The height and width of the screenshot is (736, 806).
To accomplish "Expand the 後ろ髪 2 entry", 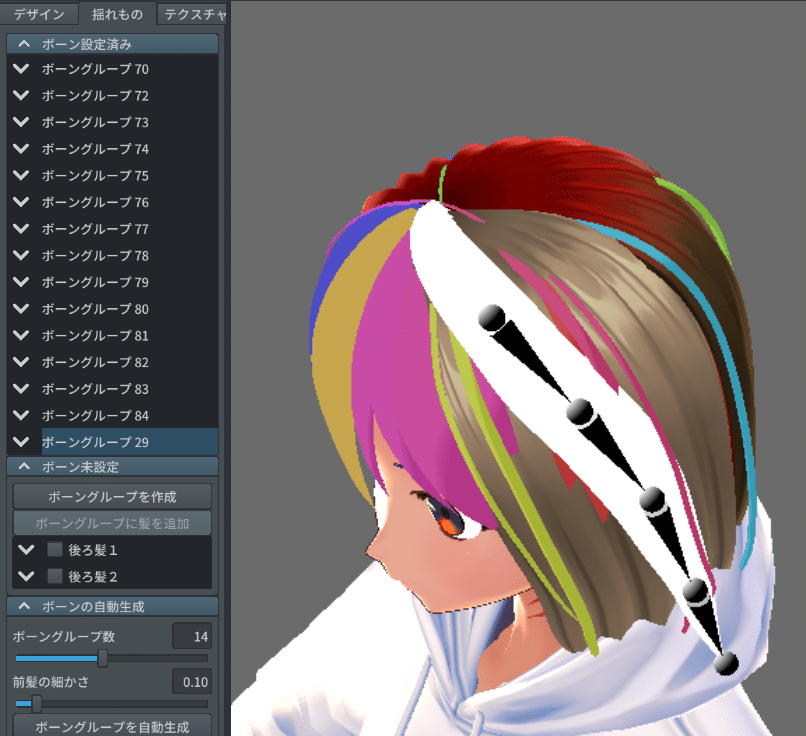I will [x=26, y=577].
